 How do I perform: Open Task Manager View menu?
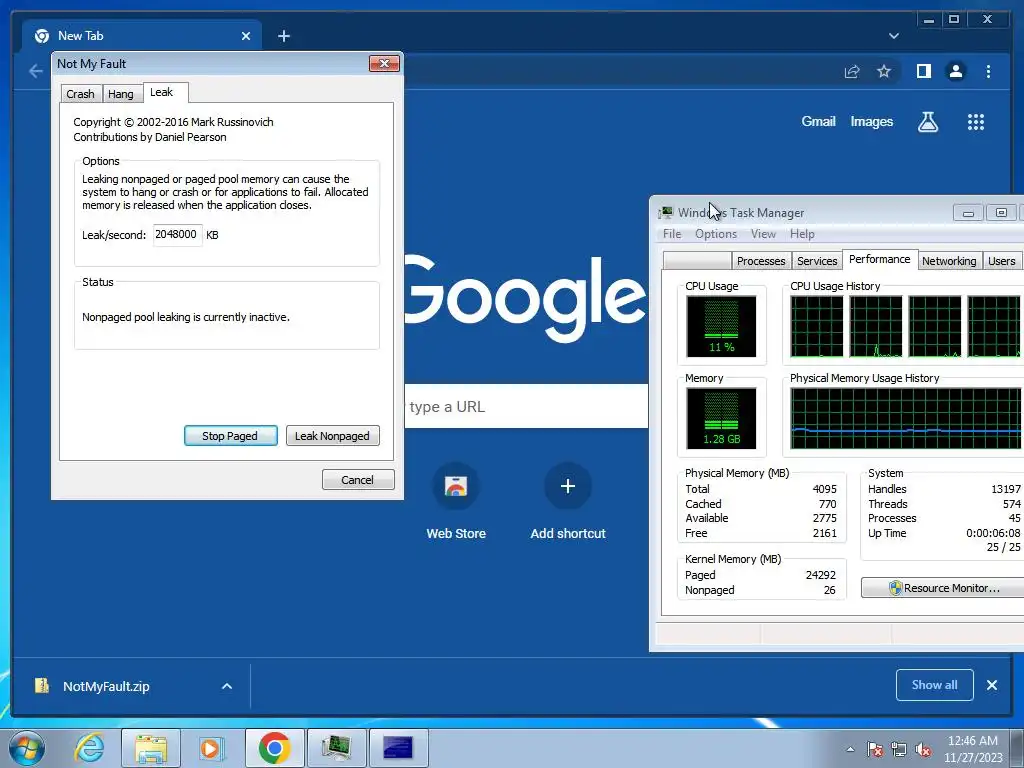pyautogui.click(x=763, y=234)
